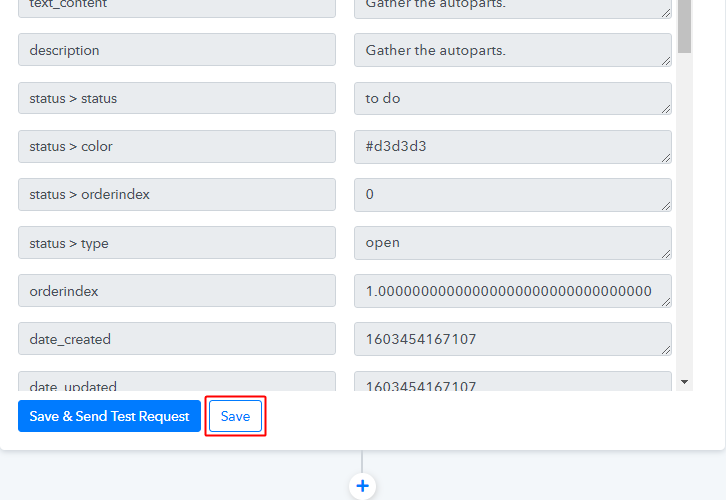The height and width of the screenshot is (500, 726).
Task: Select the 'date_created' label field
Action: point(177,339)
